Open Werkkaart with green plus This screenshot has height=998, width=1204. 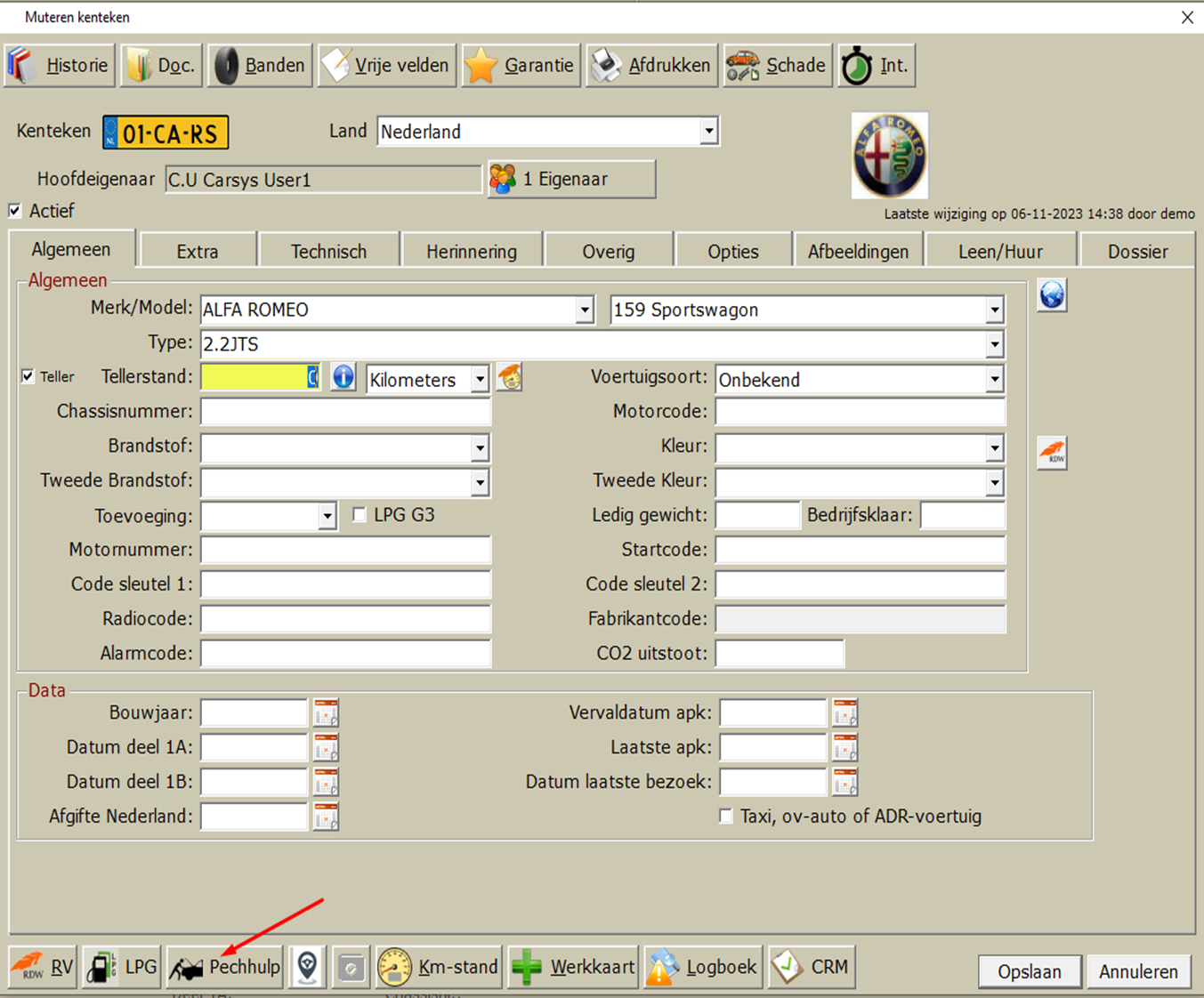tap(573, 967)
